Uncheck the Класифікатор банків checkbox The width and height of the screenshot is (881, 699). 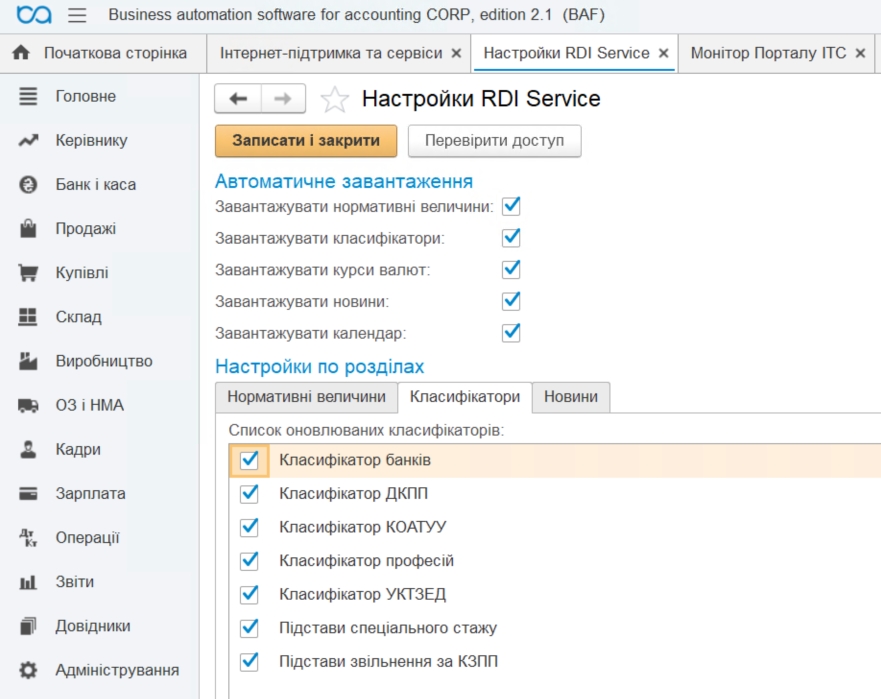coord(249,460)
